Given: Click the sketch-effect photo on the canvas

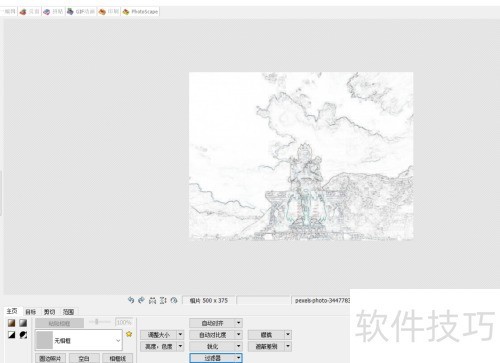Looking at the screenshot, I should point(301,156).
